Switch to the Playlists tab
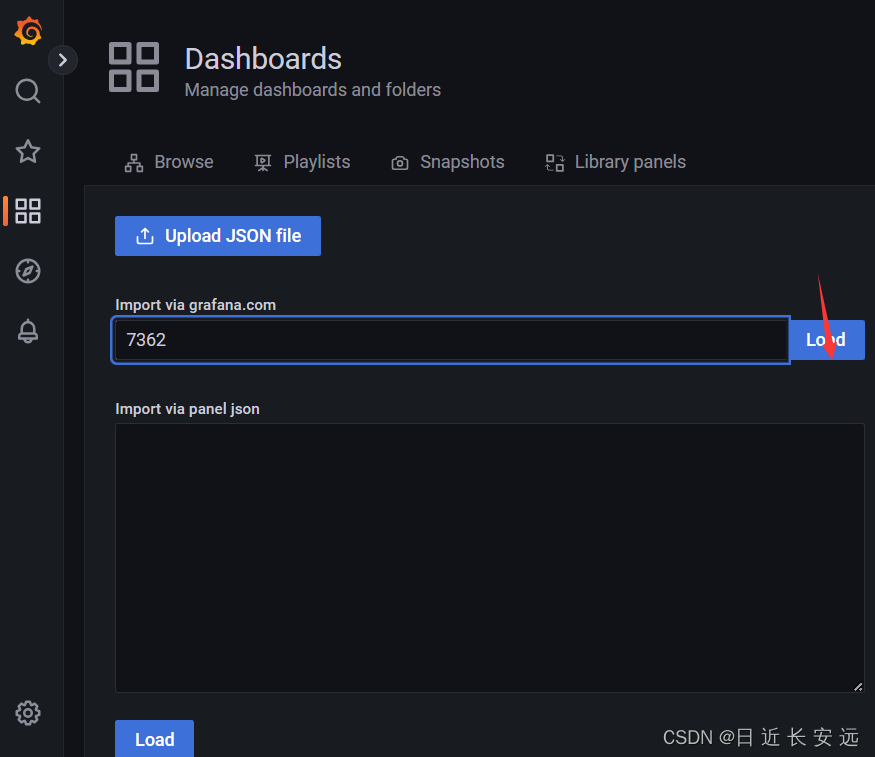Screen dimensions: 875x757 [x=302, y=162]
